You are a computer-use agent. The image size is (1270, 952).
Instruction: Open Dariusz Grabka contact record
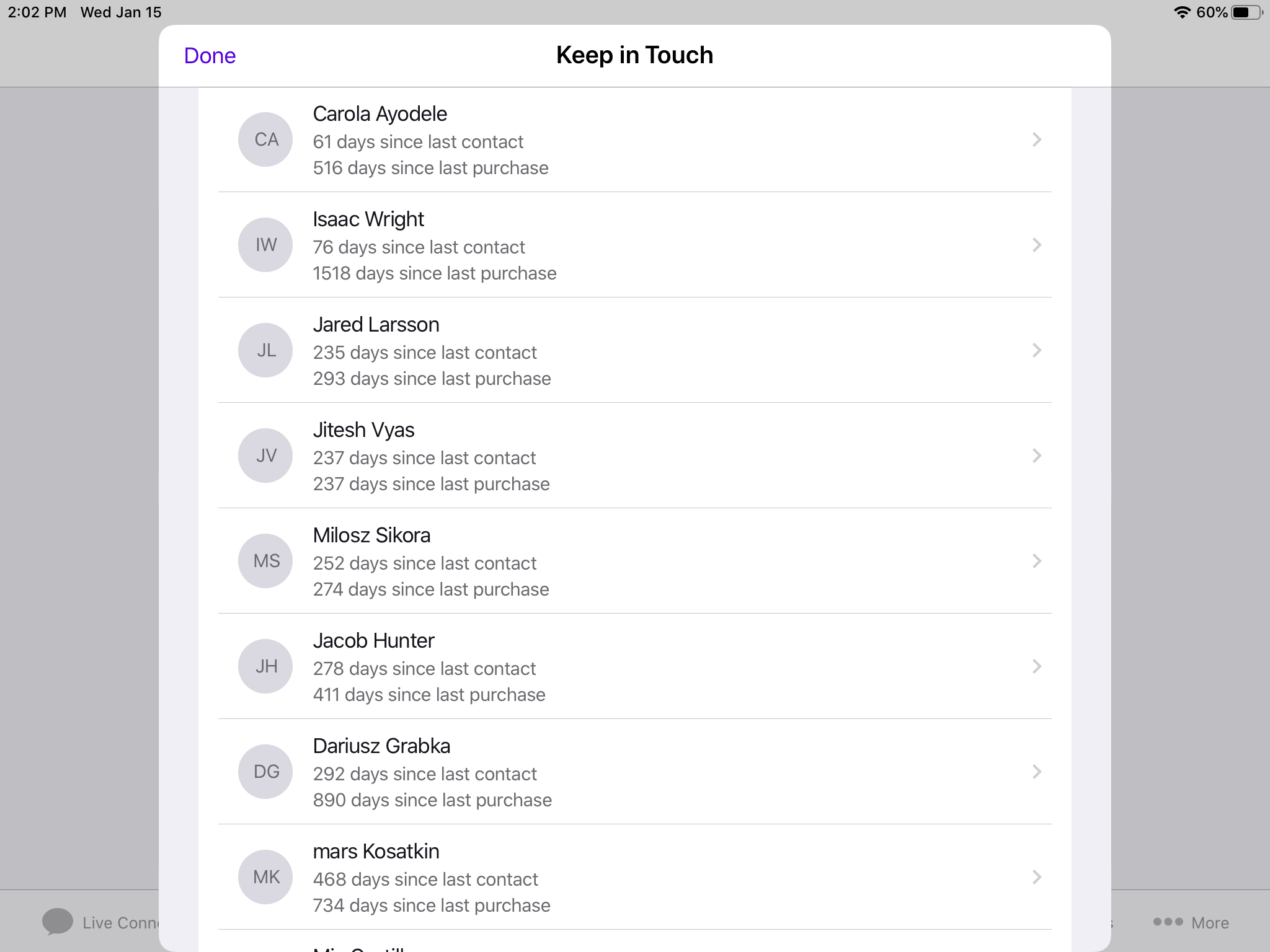point(634,771)
